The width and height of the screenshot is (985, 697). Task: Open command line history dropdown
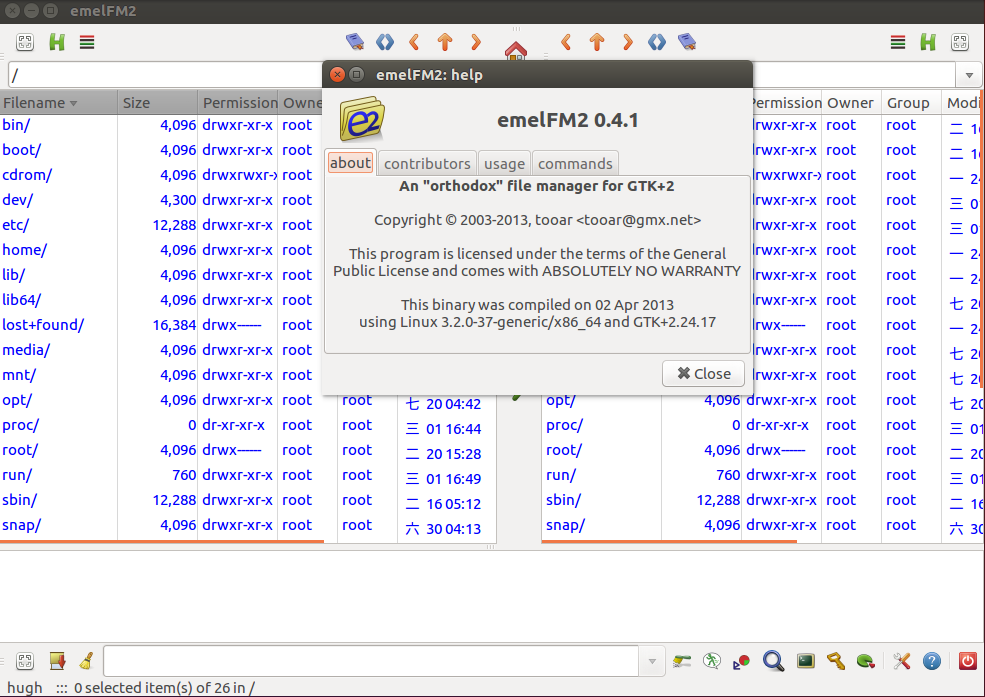[652, 661]
